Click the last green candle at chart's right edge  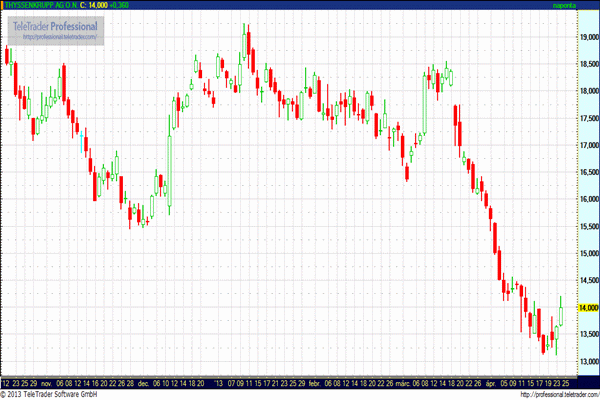[x=562, y=313]
